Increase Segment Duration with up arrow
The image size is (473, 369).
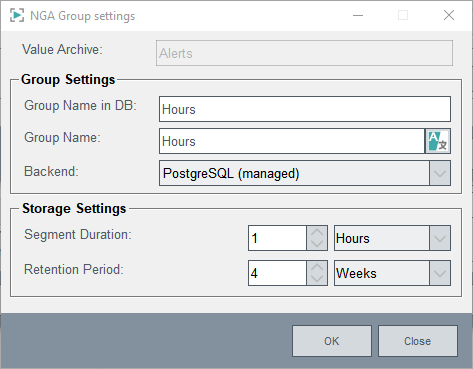tap(317, 232)
